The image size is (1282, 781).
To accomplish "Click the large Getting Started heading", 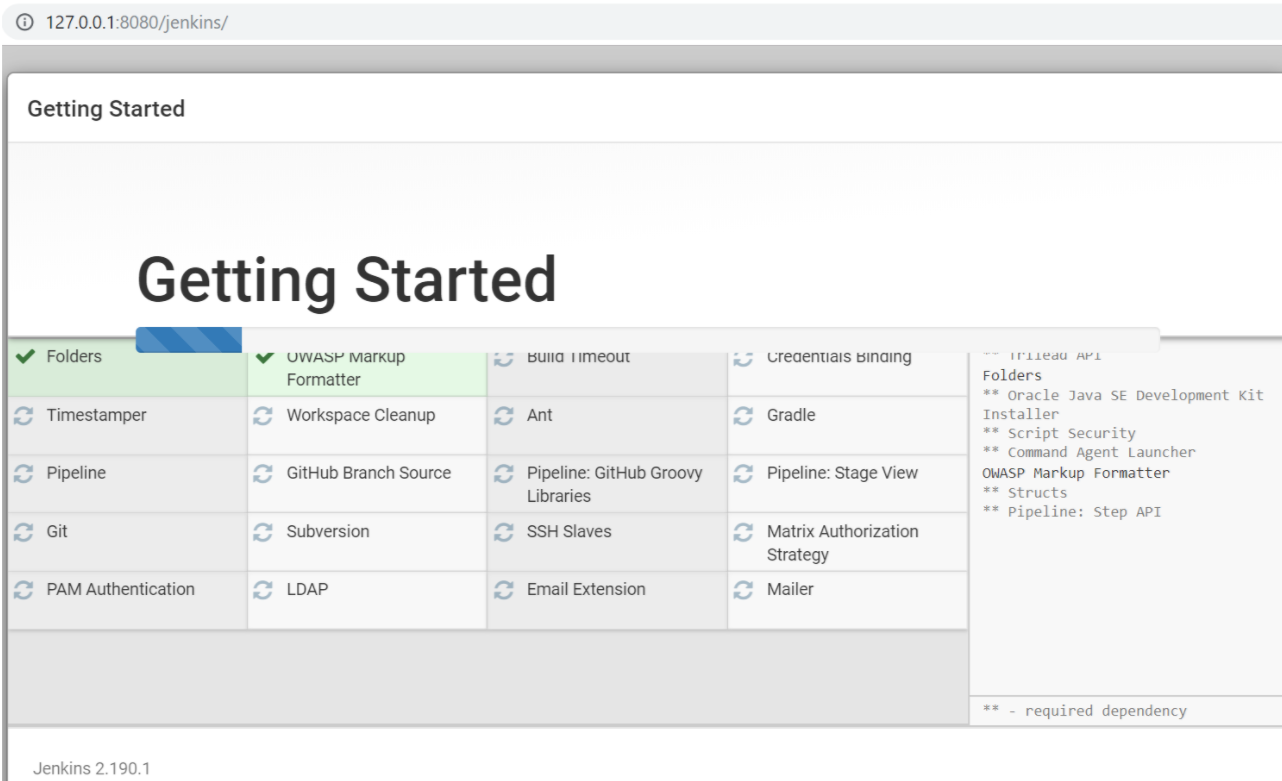I will point(346,279).
